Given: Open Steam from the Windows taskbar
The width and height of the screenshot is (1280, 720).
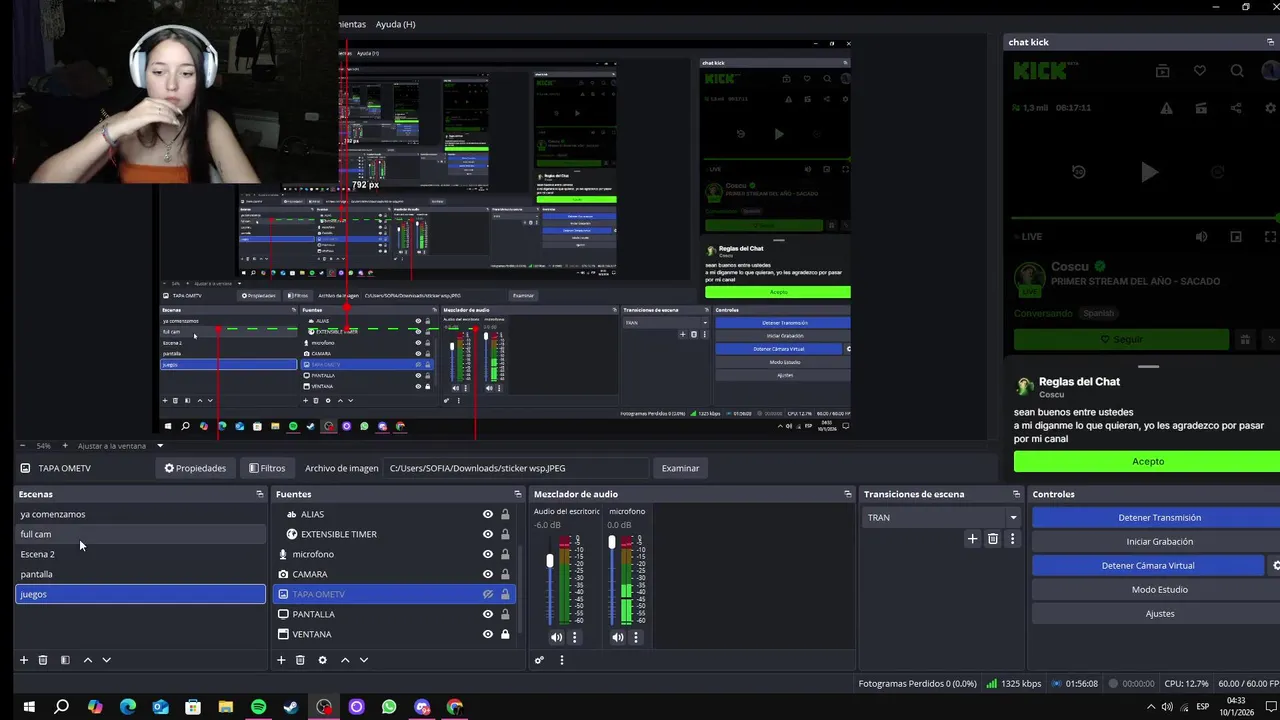Looking at the screenshot, I should pyautogui.click(x=291, y=707).
